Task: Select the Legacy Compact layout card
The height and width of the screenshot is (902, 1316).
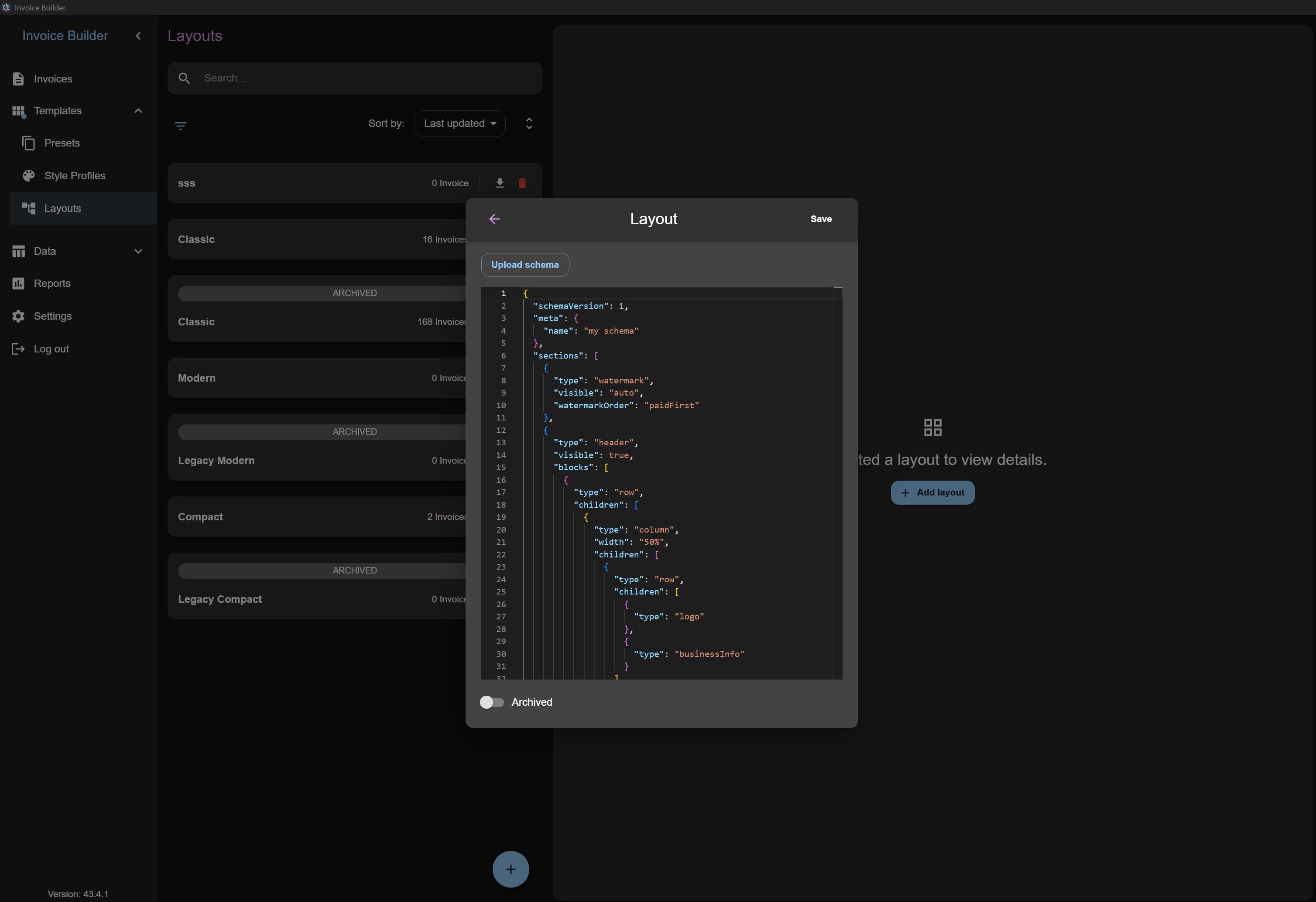Action: [x=316, y=586]
